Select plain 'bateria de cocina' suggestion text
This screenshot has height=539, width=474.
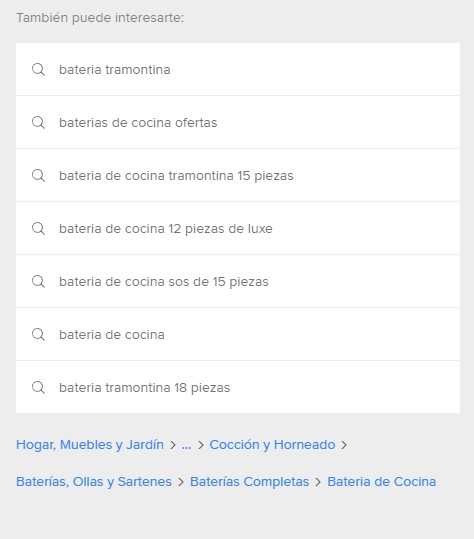(112, 334)
